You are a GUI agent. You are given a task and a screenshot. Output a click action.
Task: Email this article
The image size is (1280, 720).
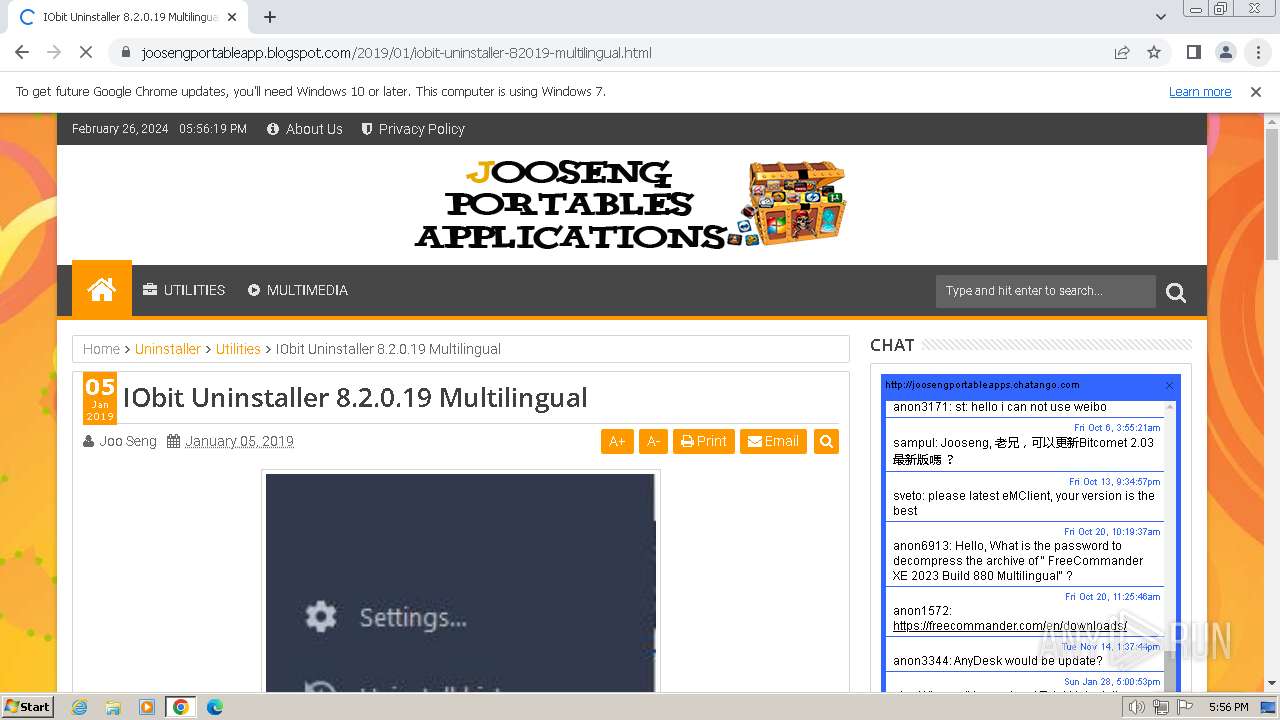pos(773,441)
